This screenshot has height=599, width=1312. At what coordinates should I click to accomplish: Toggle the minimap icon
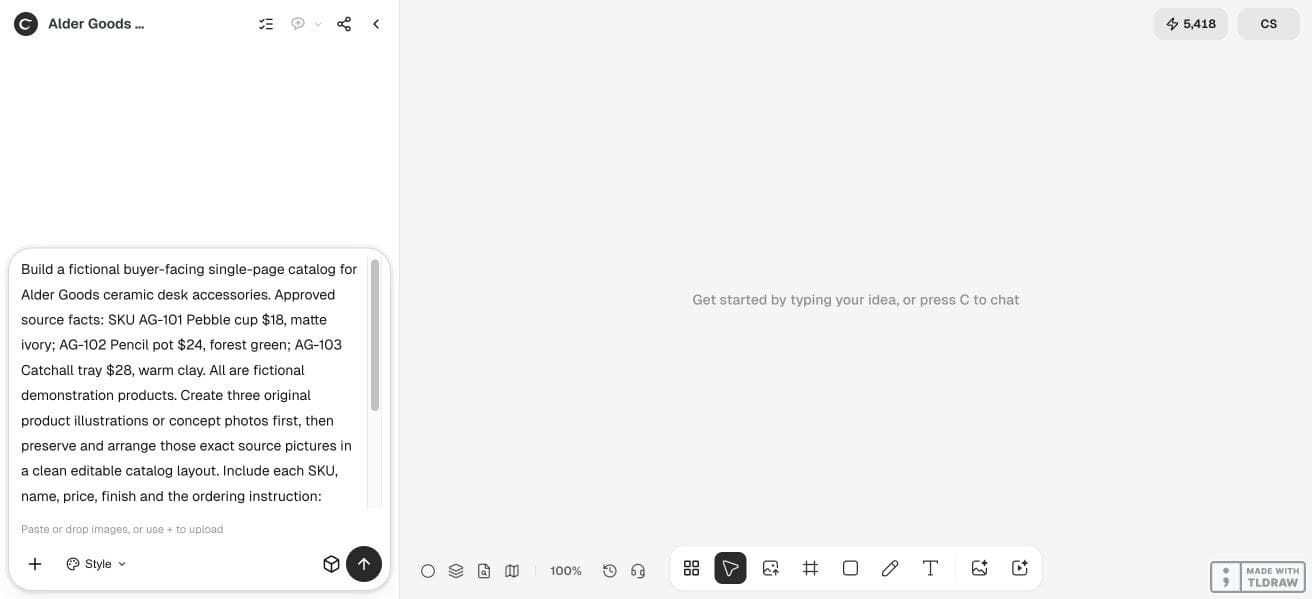[x=512, y=571]
